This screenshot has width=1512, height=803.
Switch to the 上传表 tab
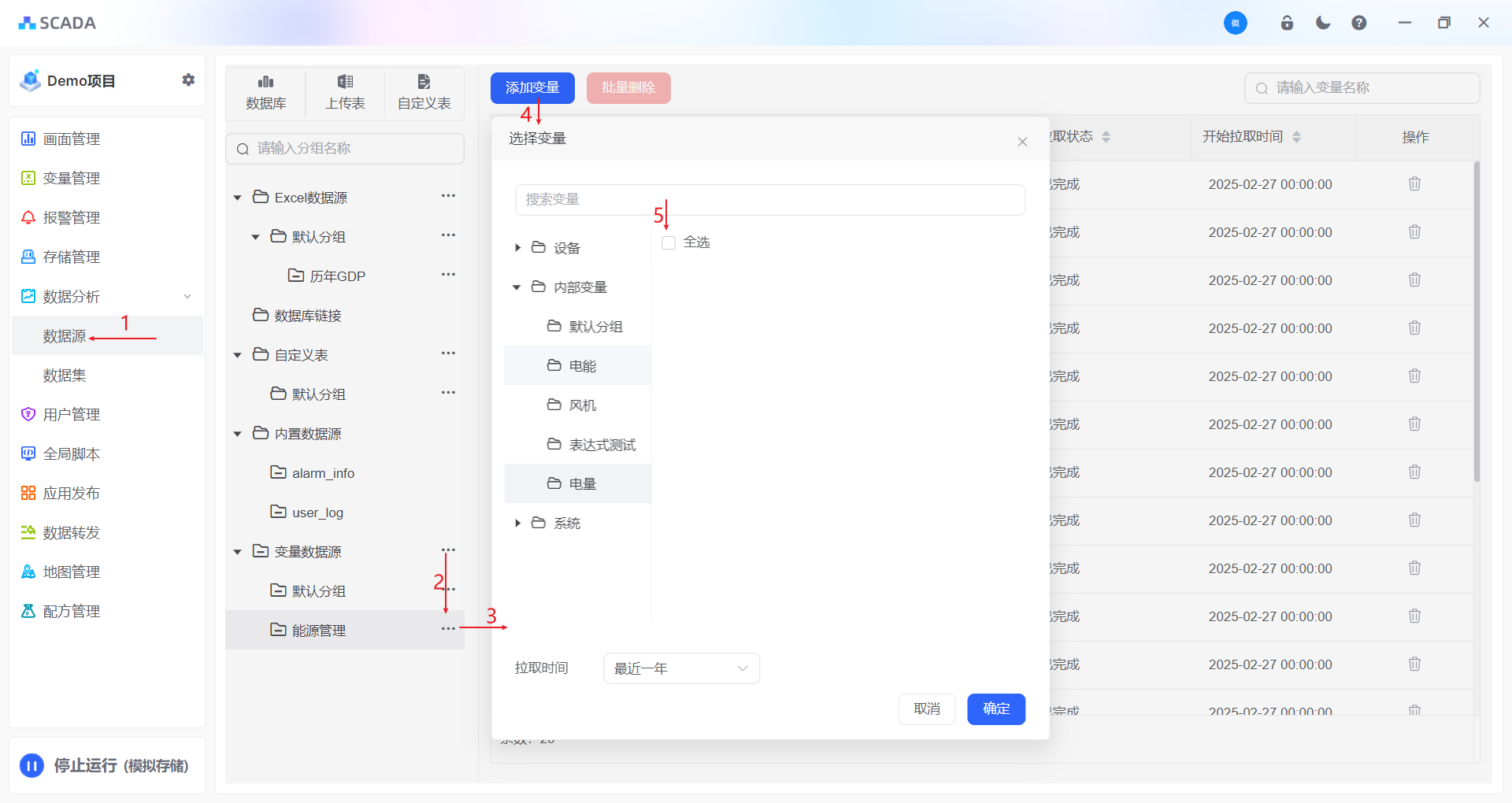pyautogui.click(x=345, y=92)
